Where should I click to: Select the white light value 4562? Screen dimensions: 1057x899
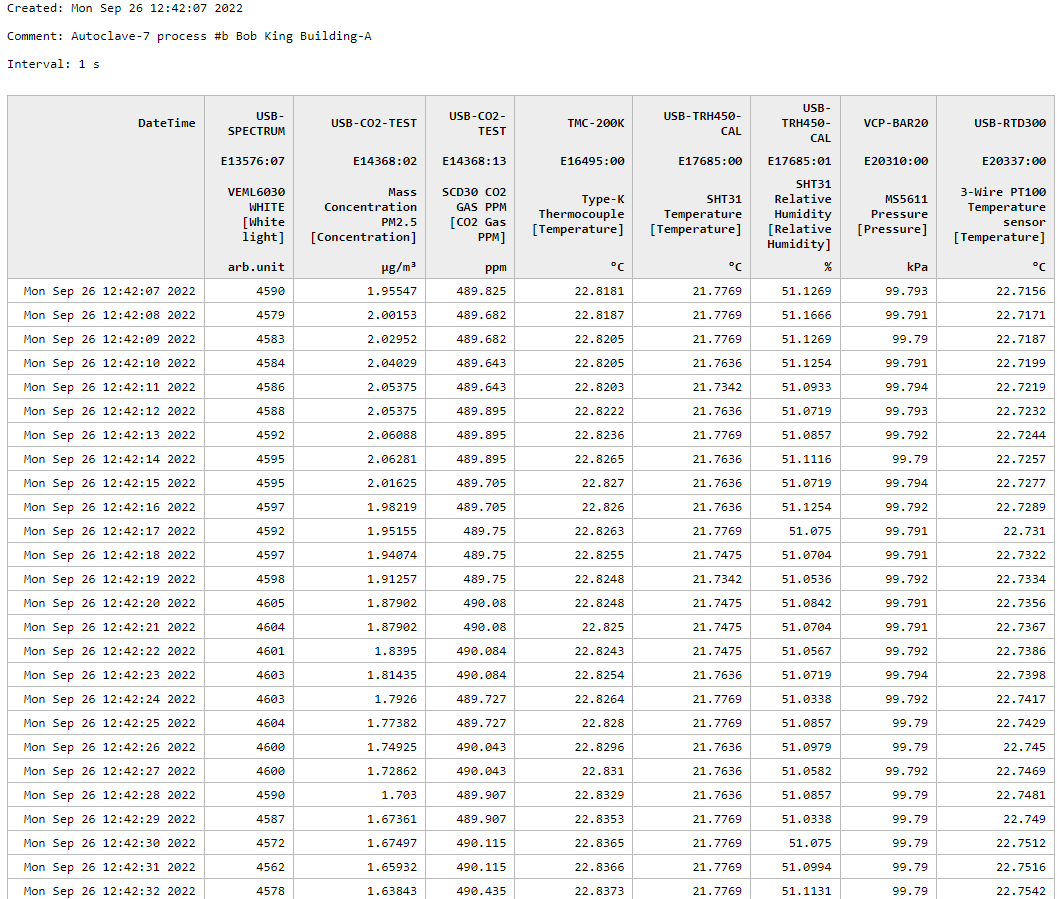[x=270, y=867]
